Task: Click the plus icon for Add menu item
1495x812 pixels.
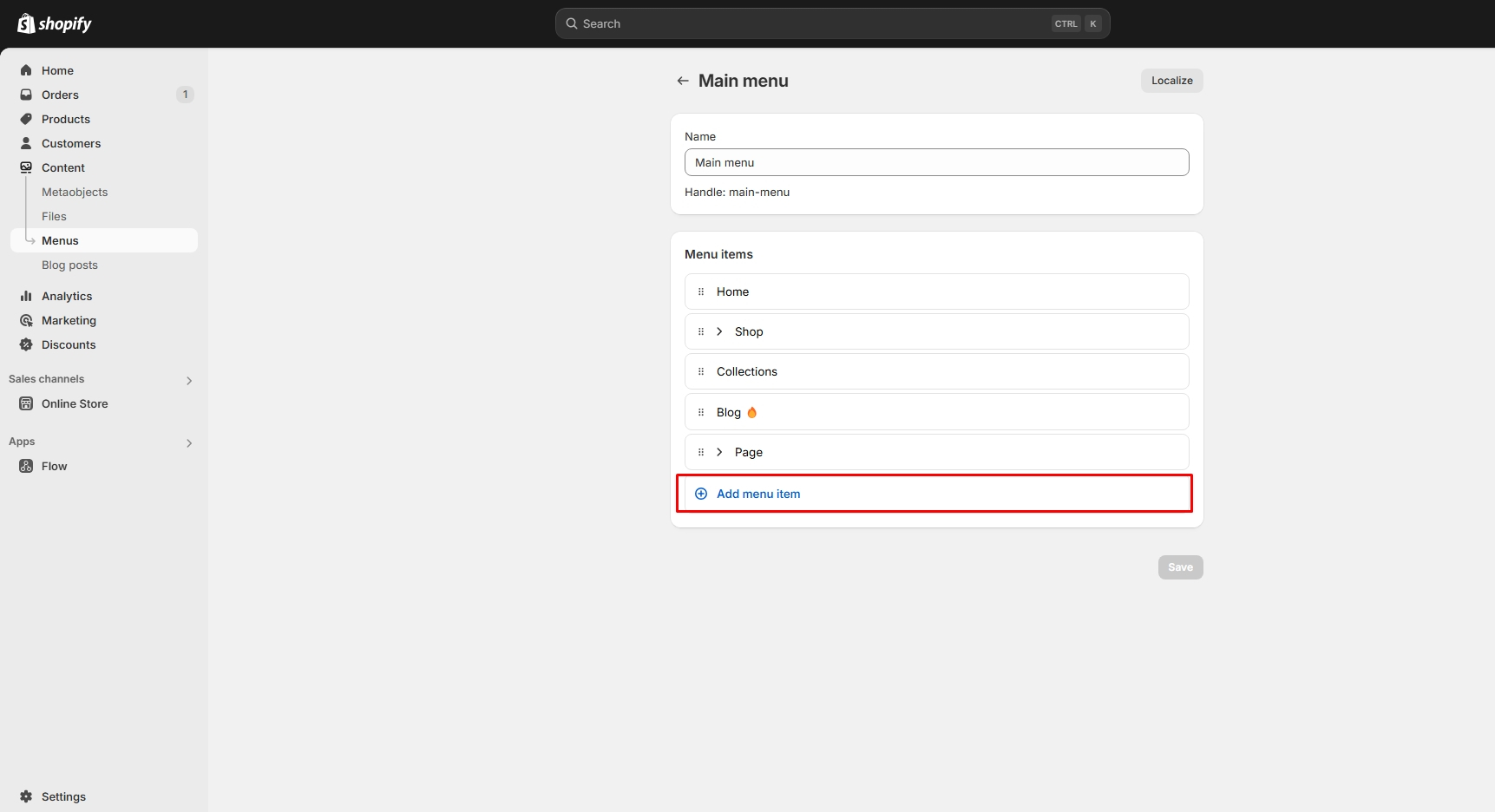Action: pyautogui.click(x=701, y=494)
